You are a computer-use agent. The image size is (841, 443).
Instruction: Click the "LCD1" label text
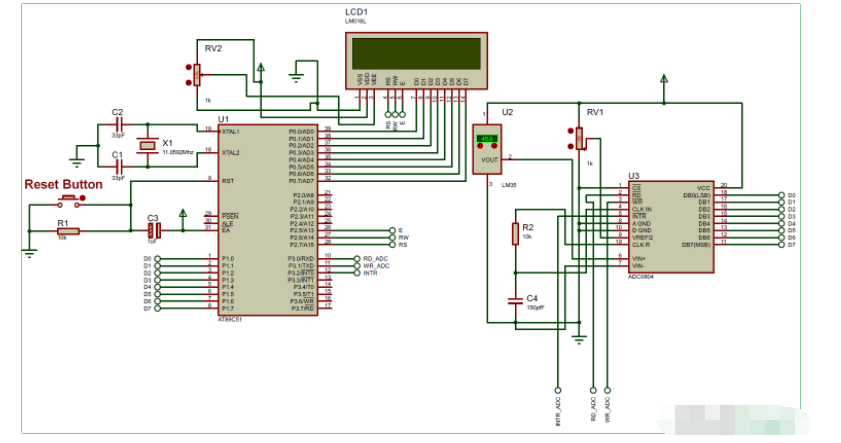pos(356,12)
